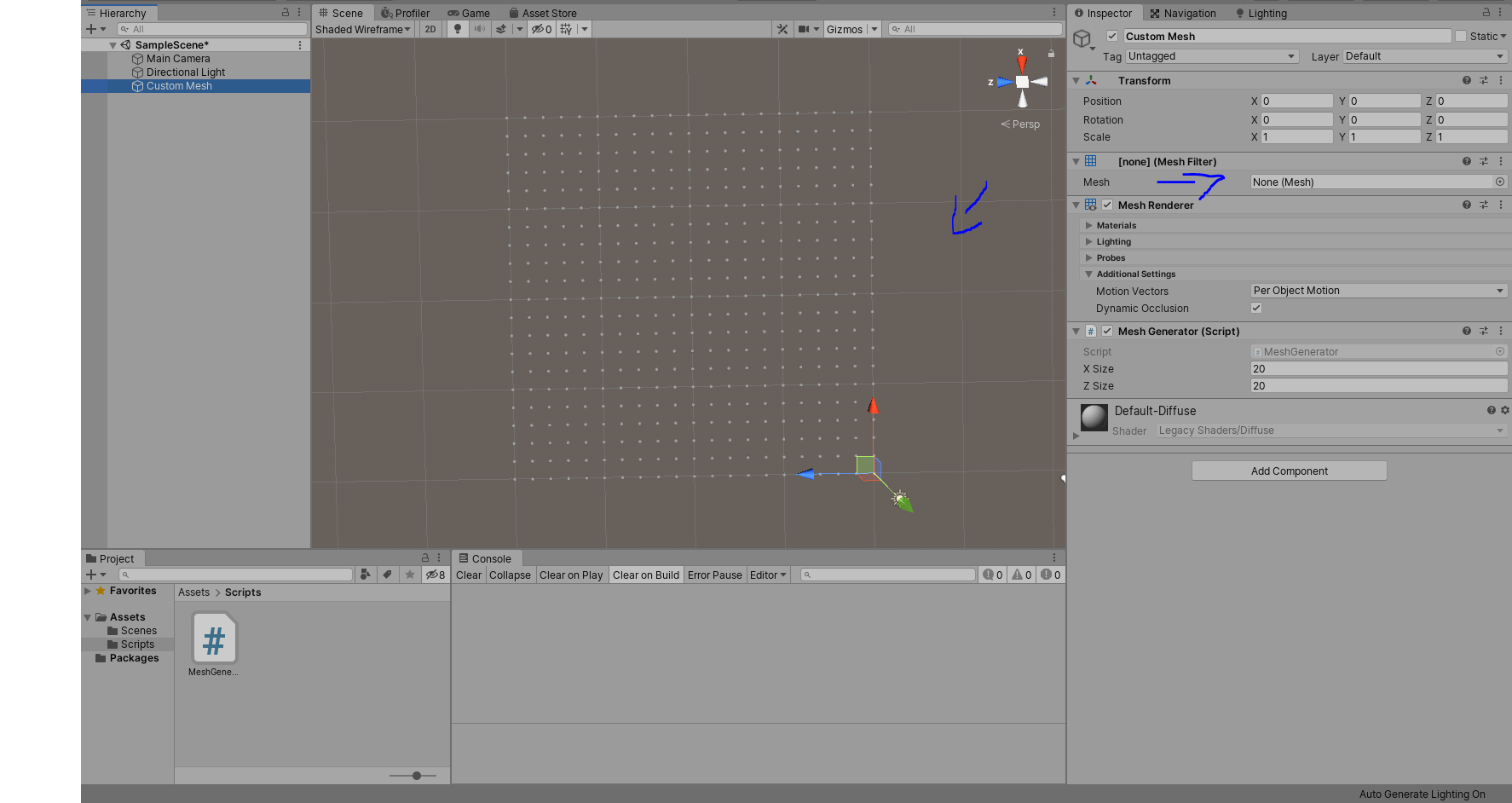Toggle scene audio speaker icon
The width and height of the screenshot is (1512, 803).
click(x=479, y=29)
